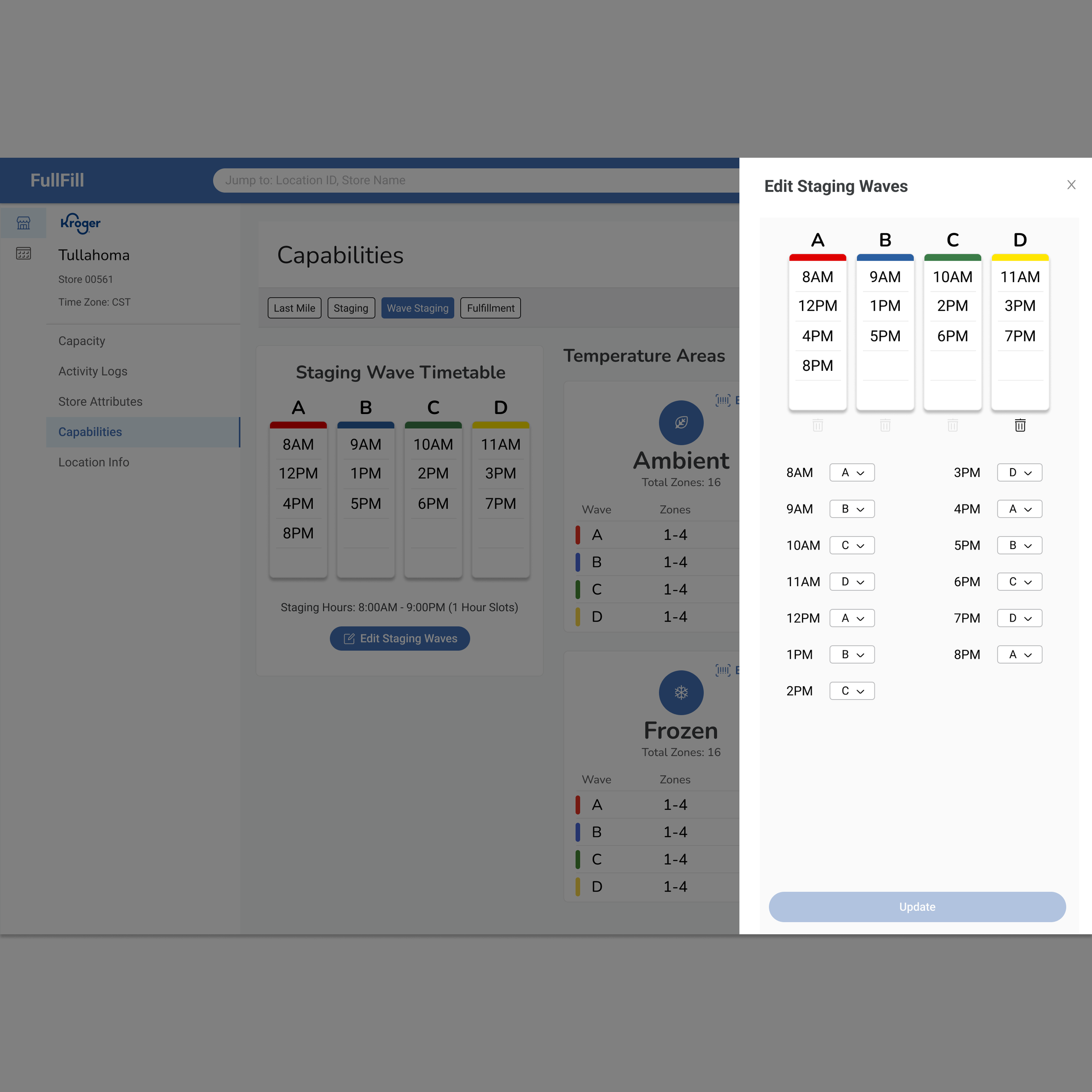The width and height of the screenshot is (1092, 1092).
Task: Open the 8AM wave dropdown
Action: [851, 473]
